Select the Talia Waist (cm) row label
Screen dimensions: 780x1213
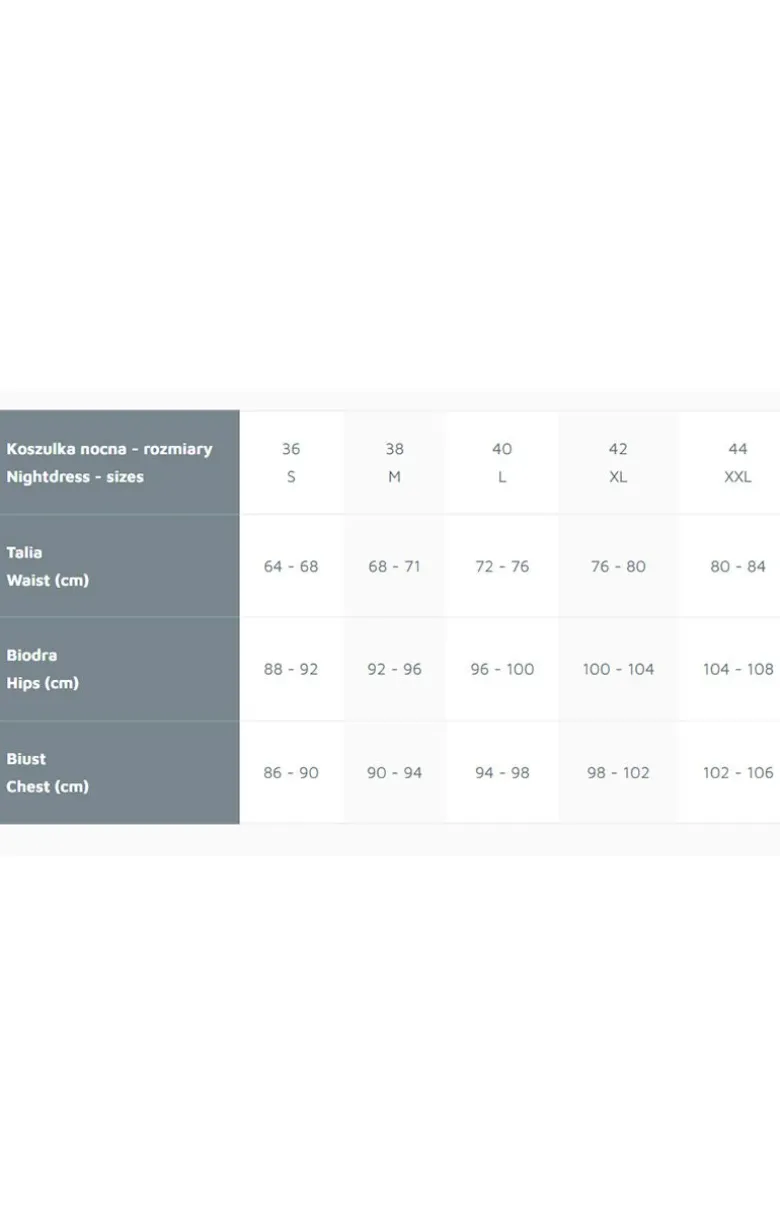pos(47,566)
